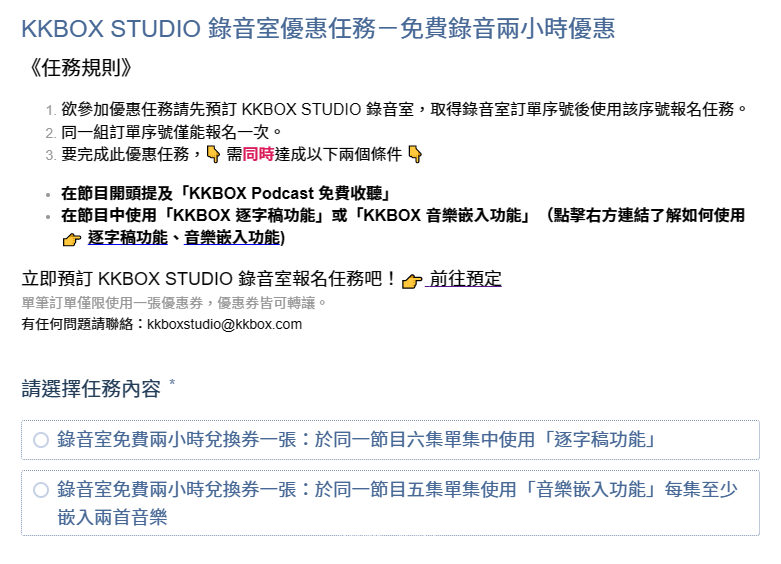Click the red 同時 highlighted word
Image resolution: width=781 pixels, height=564 pixels.
[258, 154]
